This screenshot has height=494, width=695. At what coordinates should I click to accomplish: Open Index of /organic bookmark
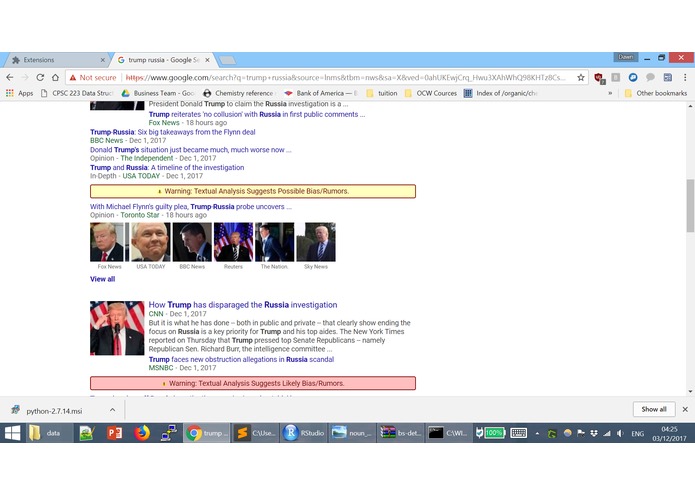click(x=501, y=93)
